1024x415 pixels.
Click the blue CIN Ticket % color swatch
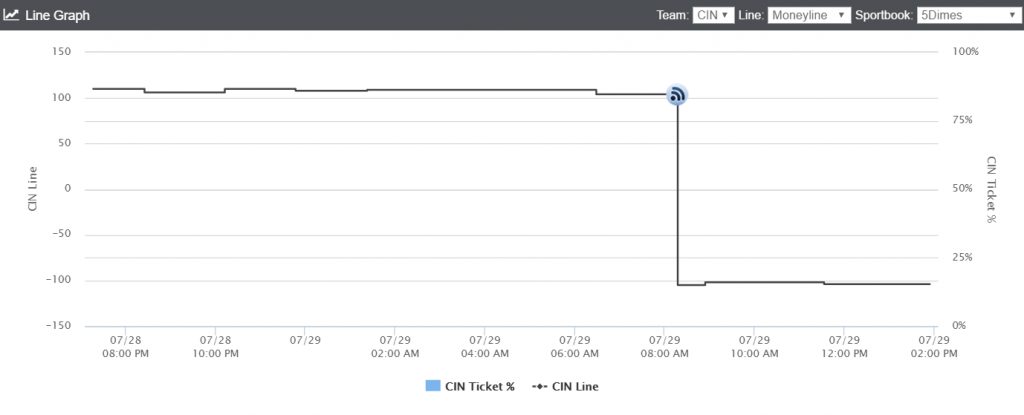(433, 386)
